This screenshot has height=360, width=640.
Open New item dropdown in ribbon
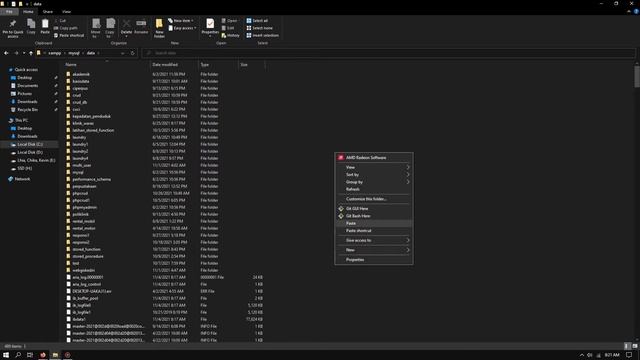181,20
